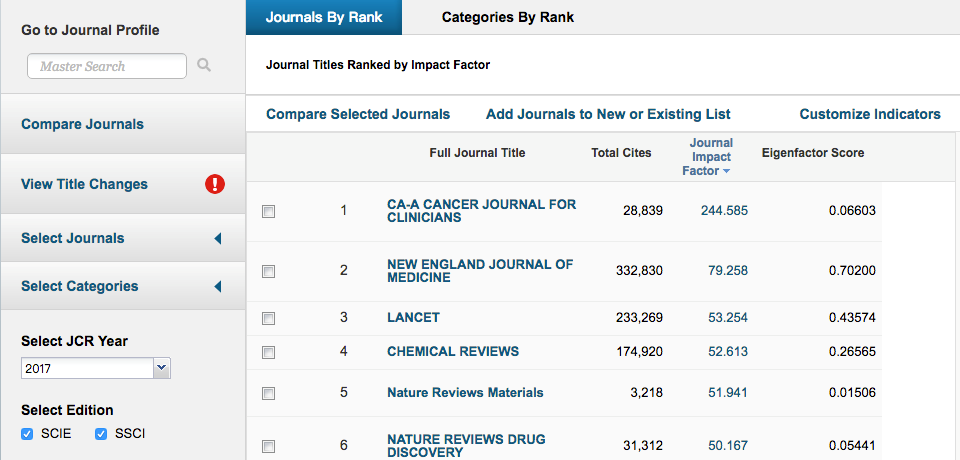Click the Eigenfactor Score column header
The width and height of the screenshot is (960, 460).
coord(813,153)
